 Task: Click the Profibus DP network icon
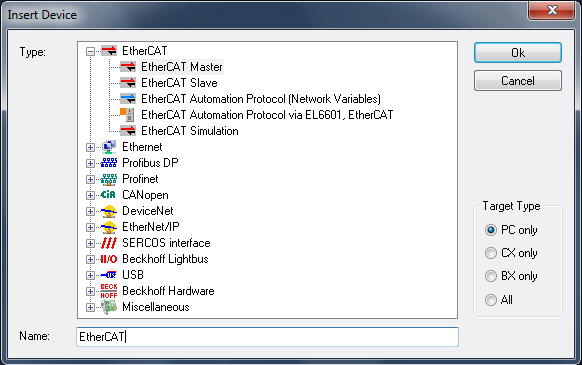coord(109,163)
